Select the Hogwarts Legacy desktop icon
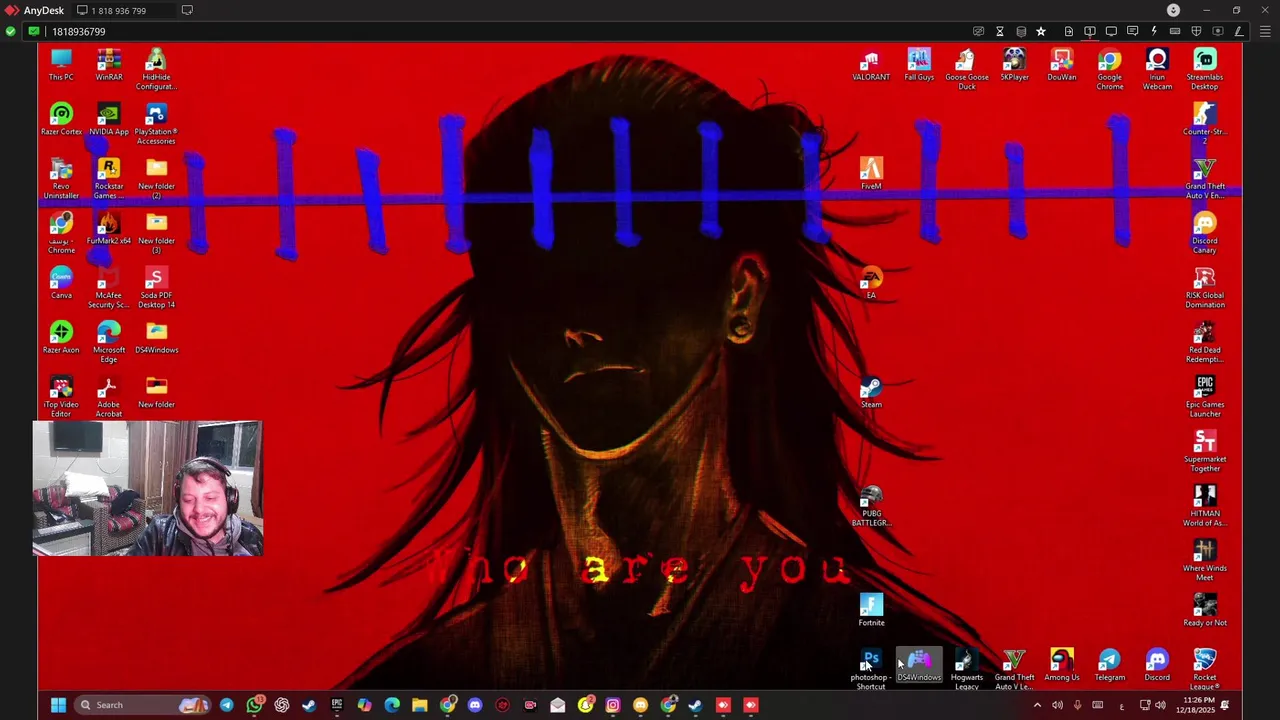The image size is (1280, 720). pyautogui.click(x=967, y=670)
